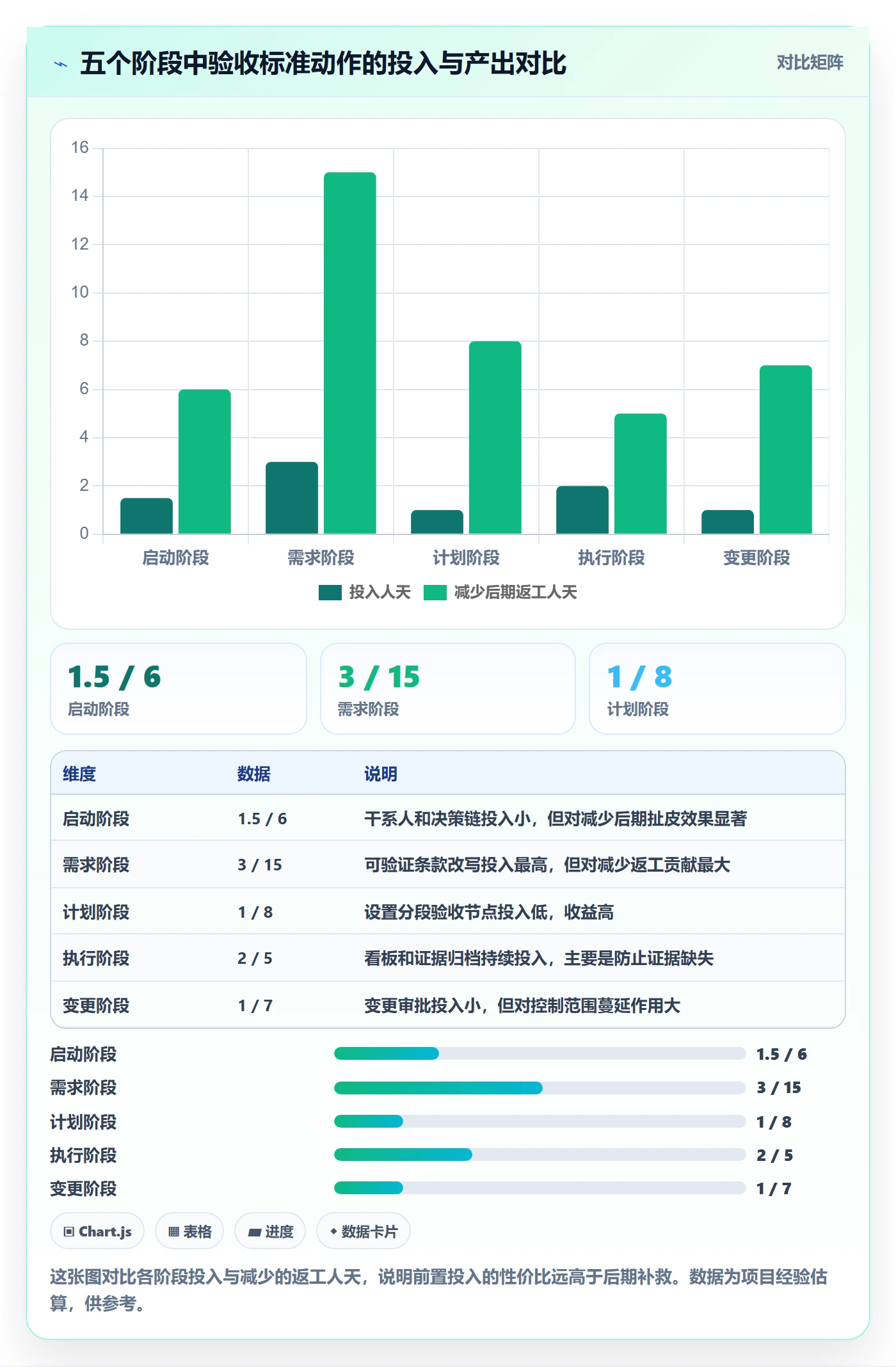896x1367 pixels.
Task: Click the 启动阶段 table row cell
Action: point(96,819)
